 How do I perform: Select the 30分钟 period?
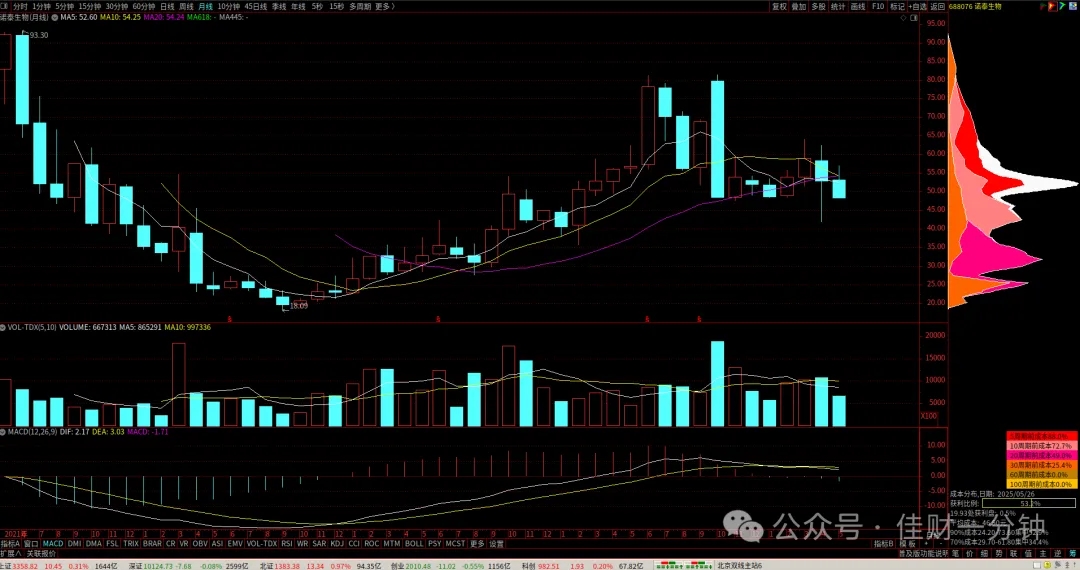pyautogui.click(x=116, y=6)
